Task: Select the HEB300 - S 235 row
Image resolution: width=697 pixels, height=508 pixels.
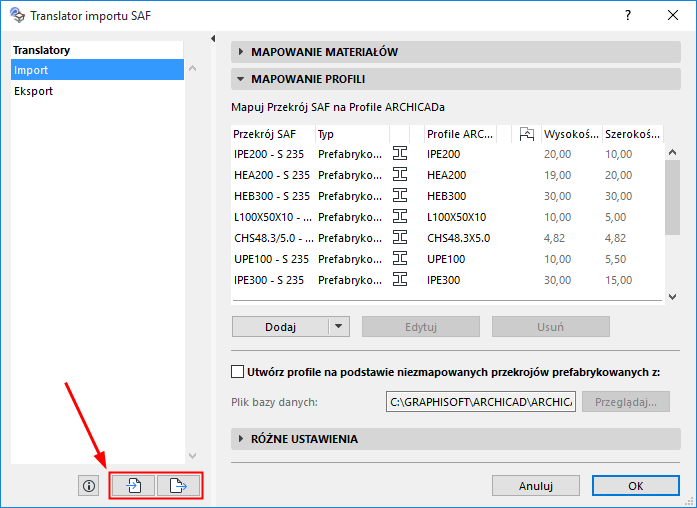Action: (x=448, y=196)
